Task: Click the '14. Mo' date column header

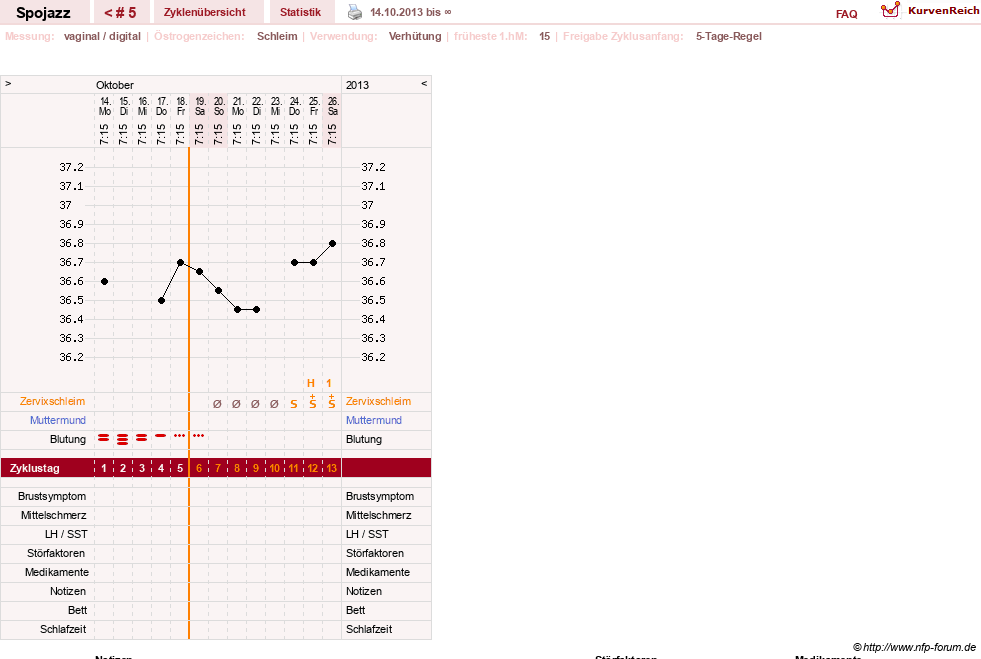Action: [104, 106]
